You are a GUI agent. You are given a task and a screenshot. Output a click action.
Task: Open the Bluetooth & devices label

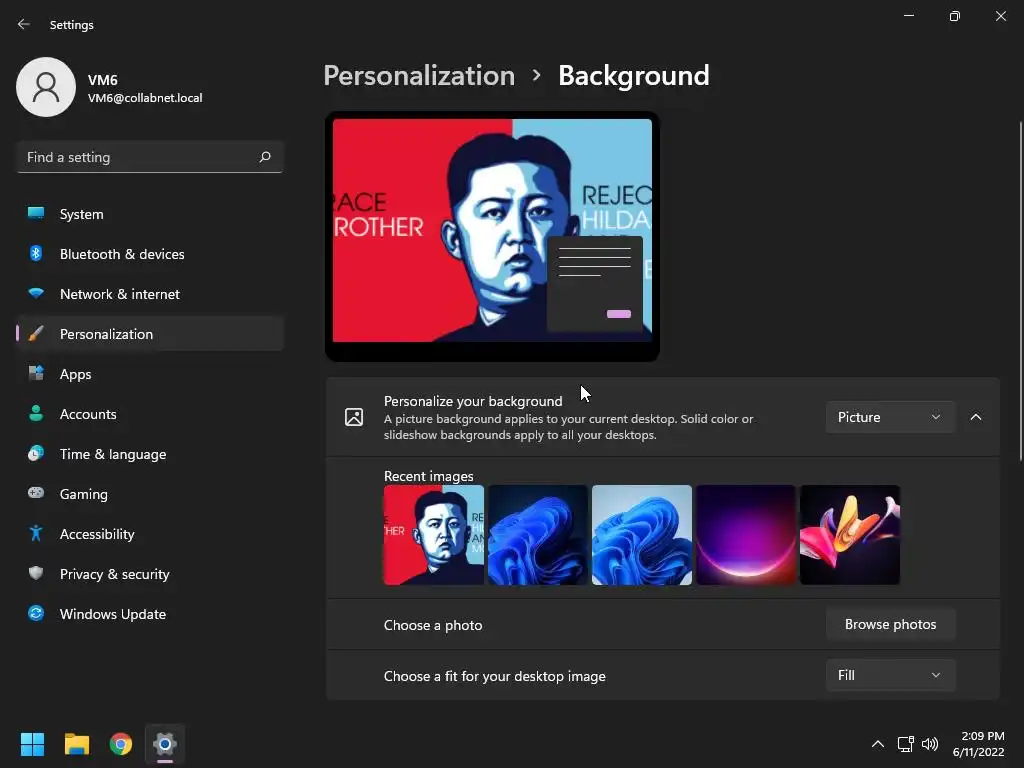click(x=122, y=254)
